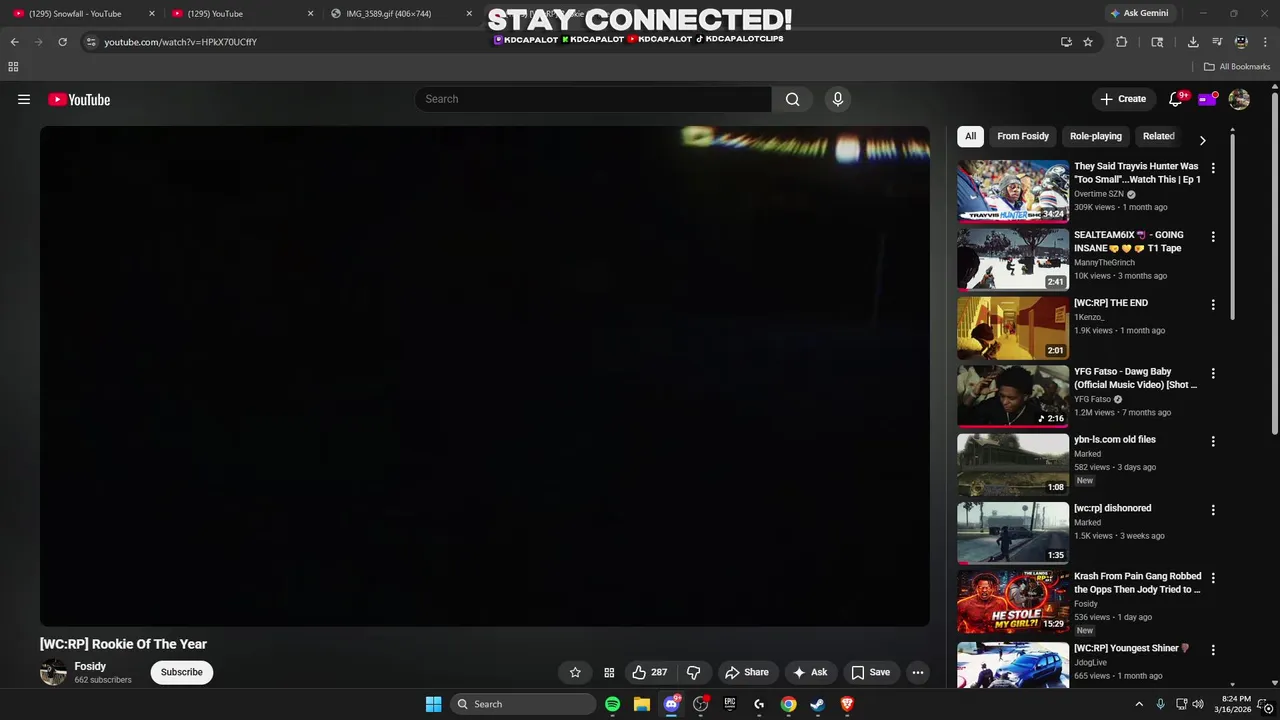Click the Windows taskbar search box
Image resolution: width=1280 pixels, height=720 pixels.
click(523, 704)
